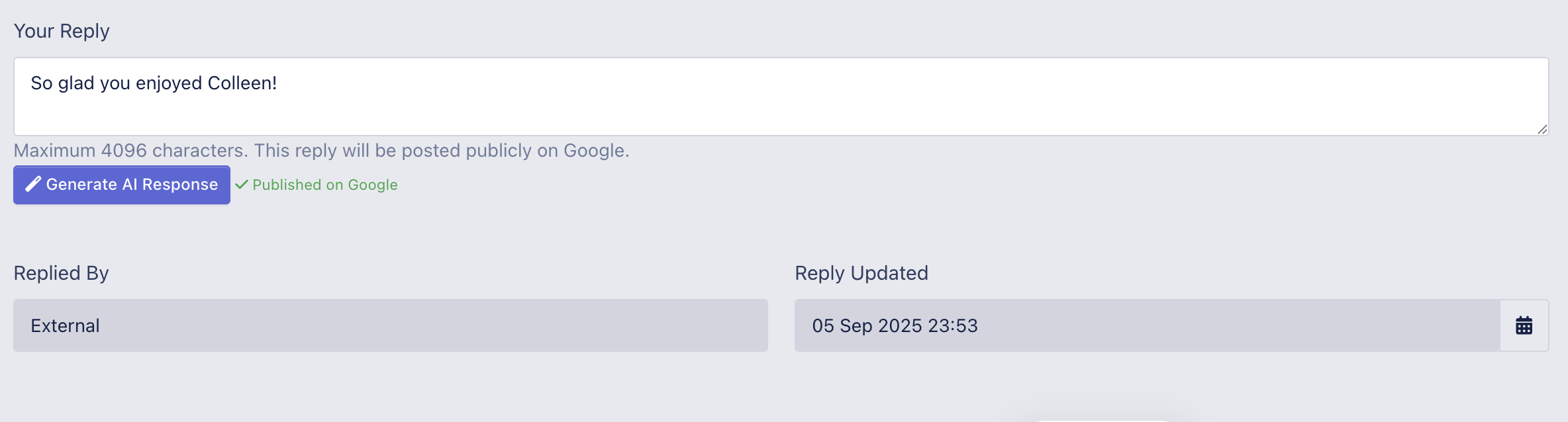Click the Reply Updated date field
This screenshot has width=1568, height=422.
coord(1146,325)
